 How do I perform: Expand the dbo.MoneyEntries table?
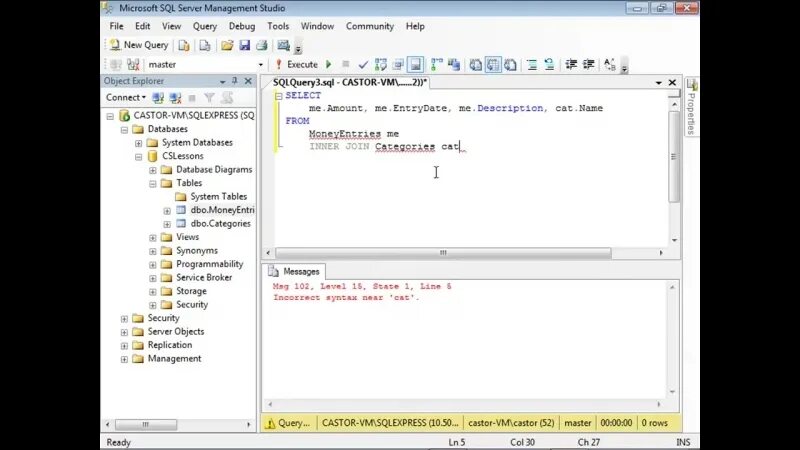(x=167, y=211)
